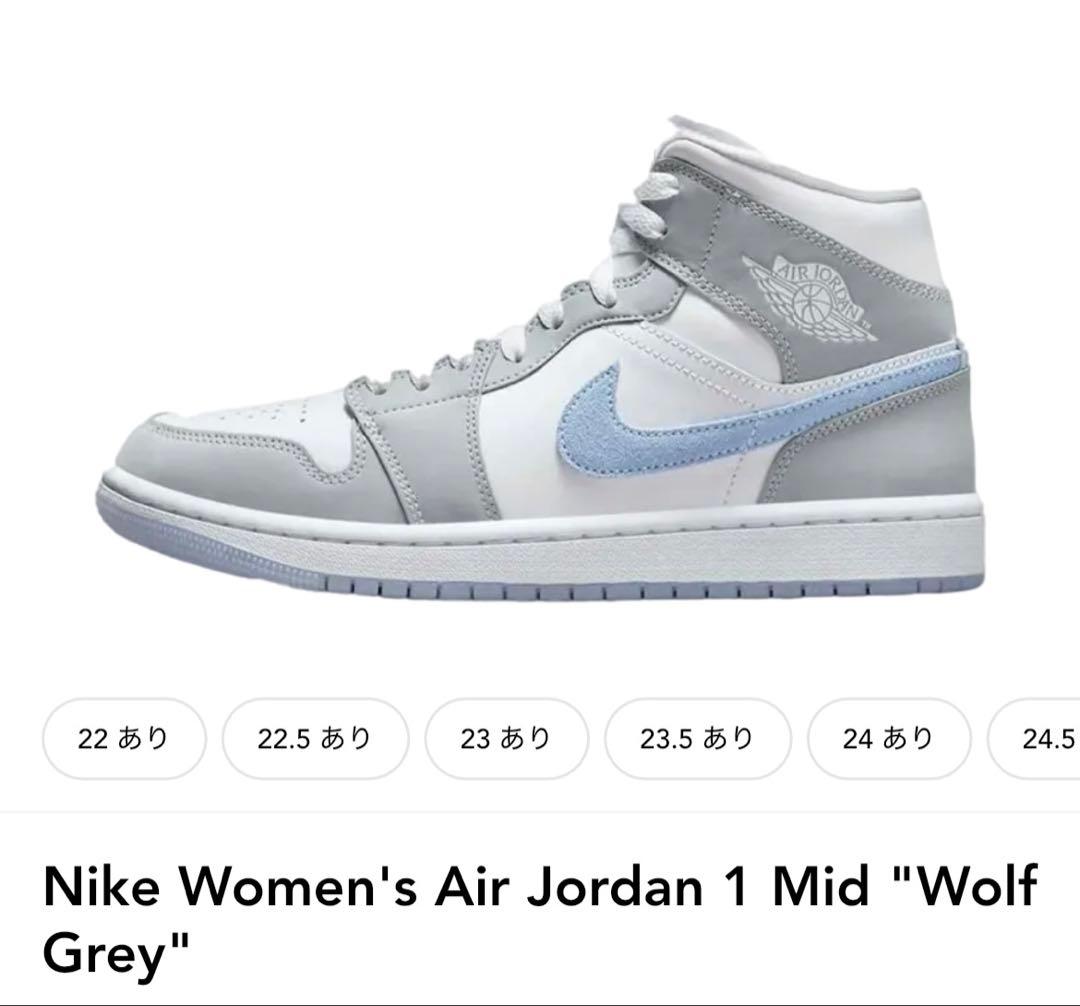Screen dimensions: 1080x1006
Task: Tap the partially visible 24.5 size chip
Action: pos(1034,739)
